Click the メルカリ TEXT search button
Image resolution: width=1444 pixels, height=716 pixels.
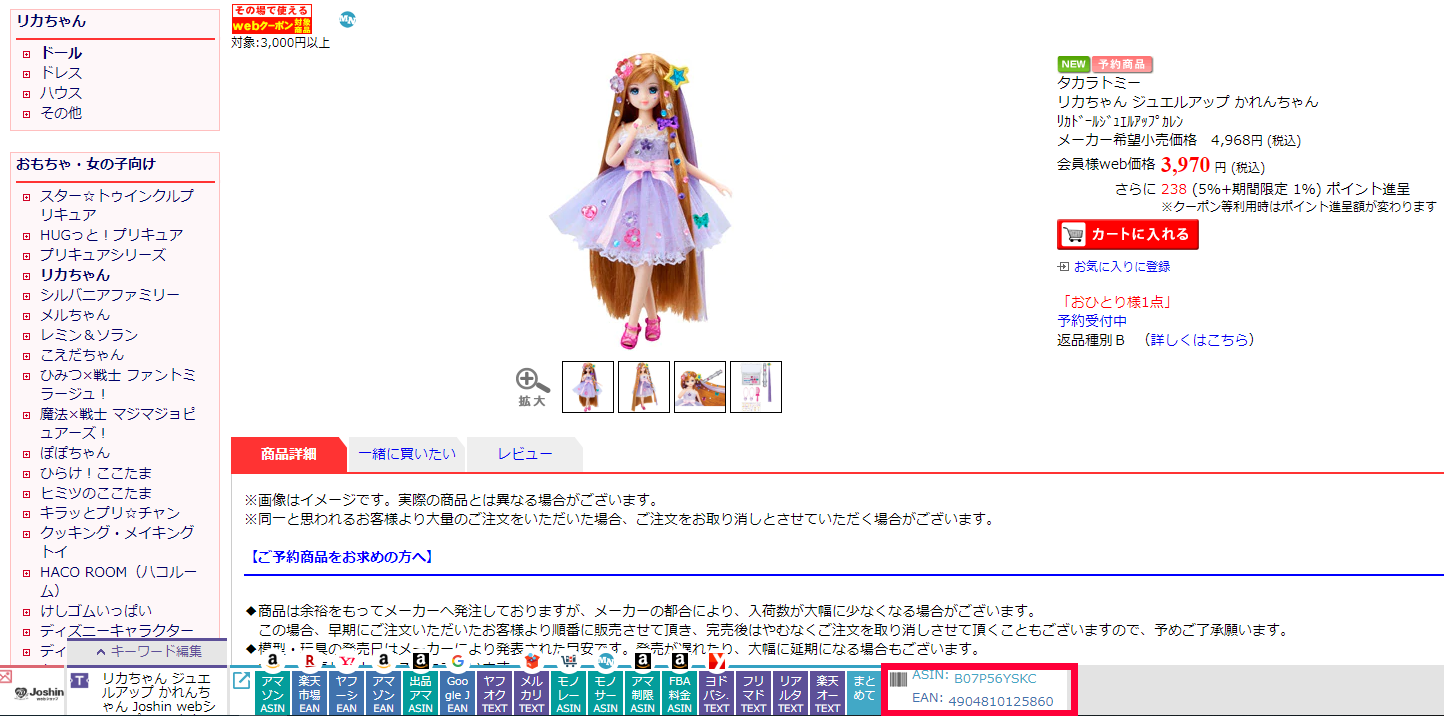[x=531, y=693]
